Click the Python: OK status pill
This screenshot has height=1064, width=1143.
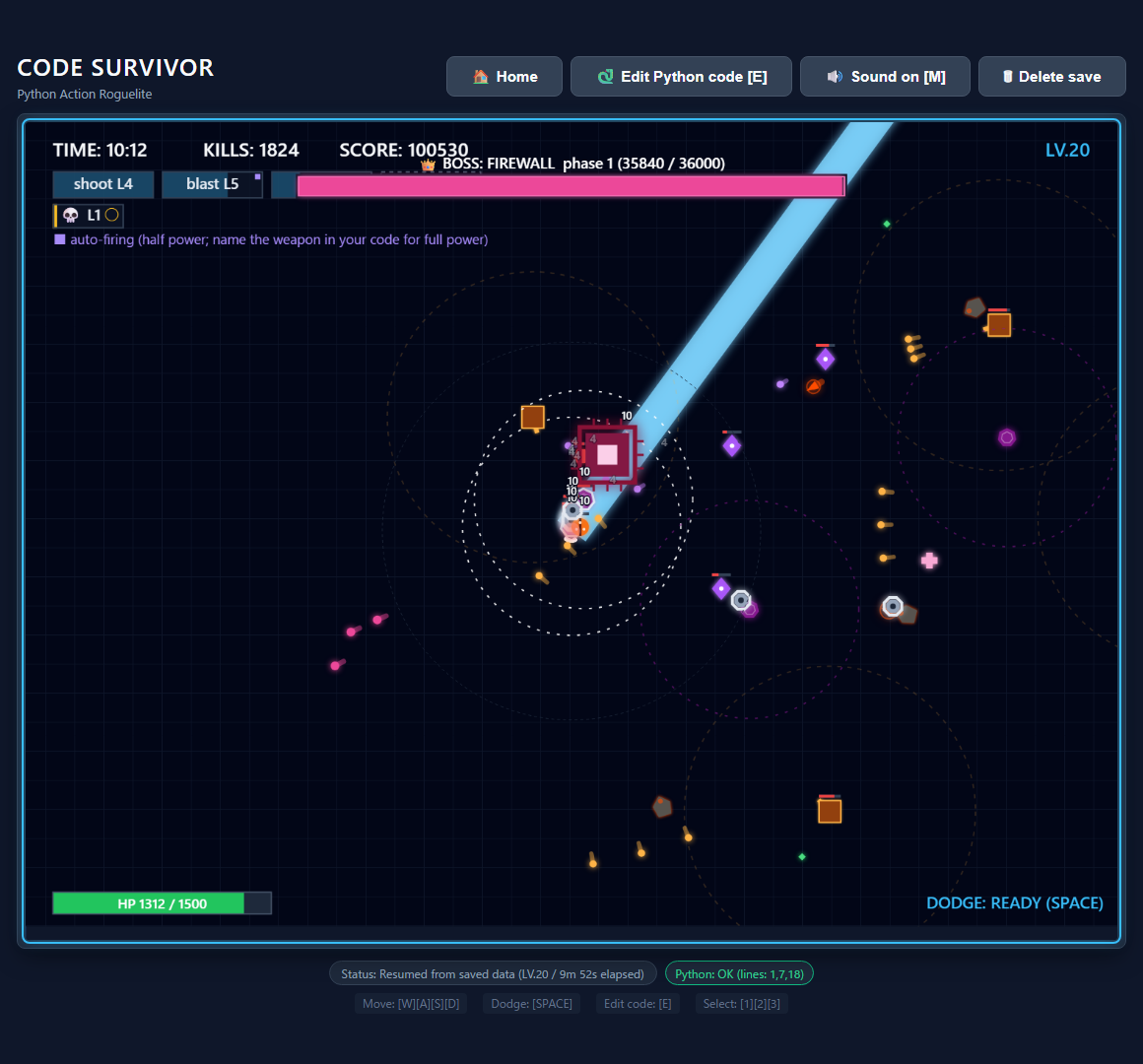coord(739,973)
